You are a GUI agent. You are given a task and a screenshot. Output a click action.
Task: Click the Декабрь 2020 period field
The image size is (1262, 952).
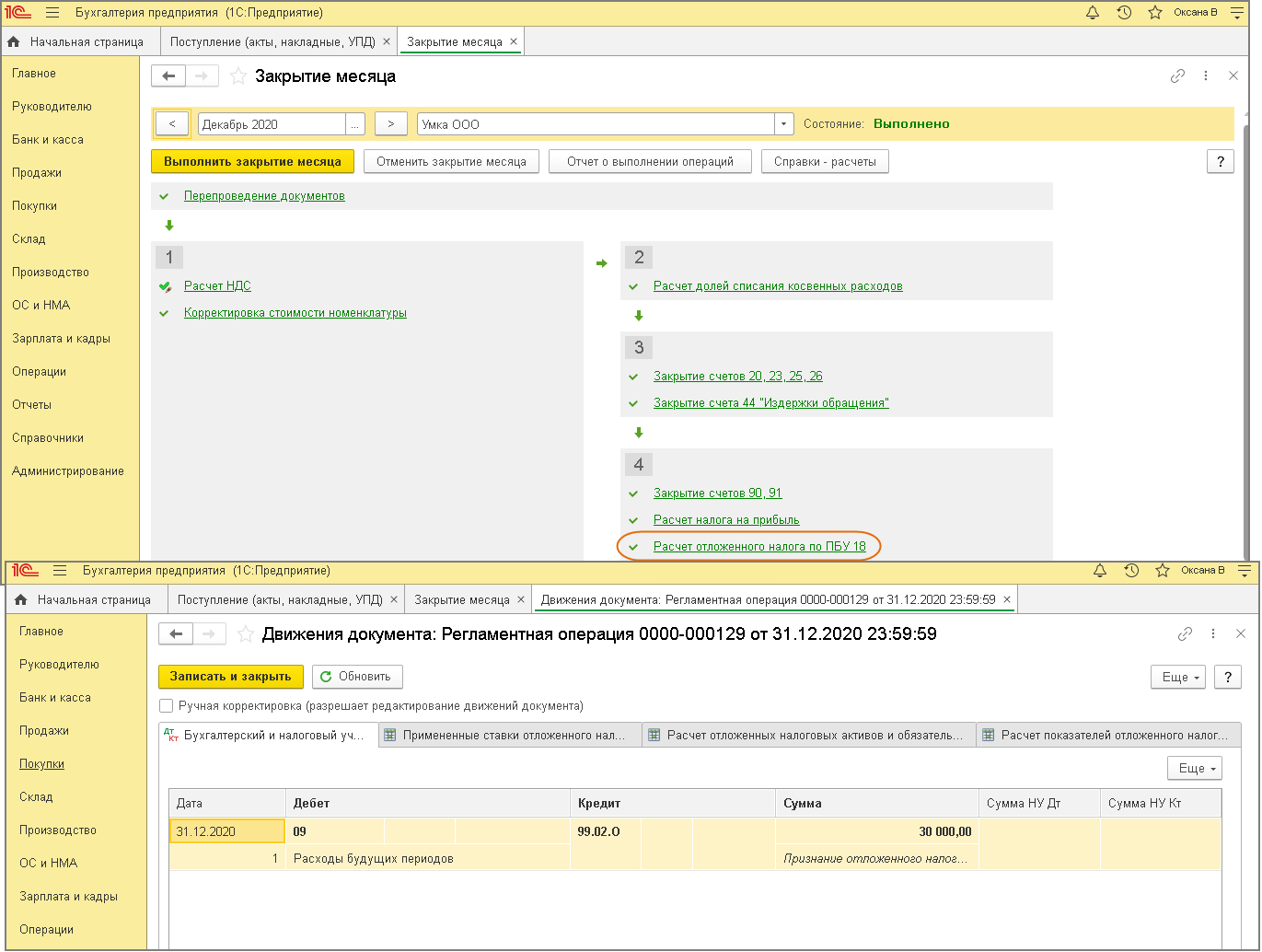tap(272, 123)
